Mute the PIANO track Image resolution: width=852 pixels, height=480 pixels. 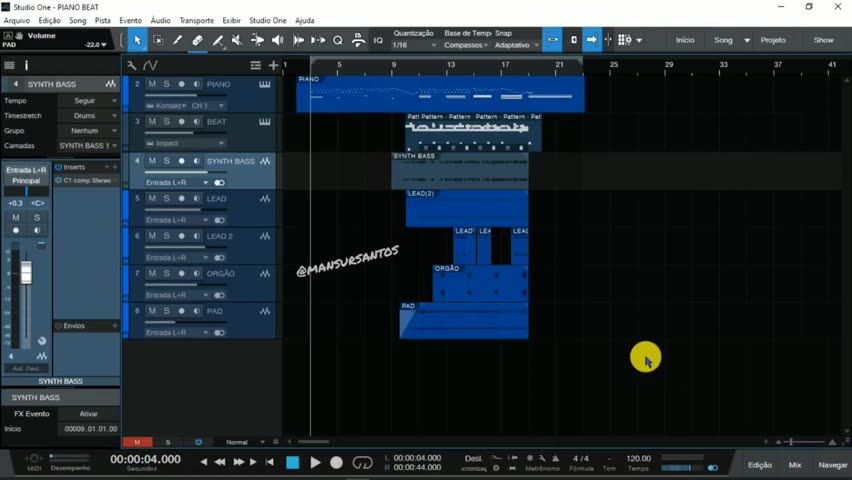[x=152, y=84]
